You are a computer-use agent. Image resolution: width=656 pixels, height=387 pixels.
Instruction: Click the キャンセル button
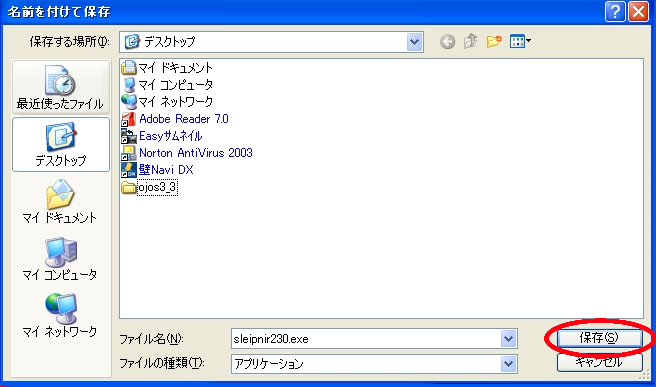point(600,362)
